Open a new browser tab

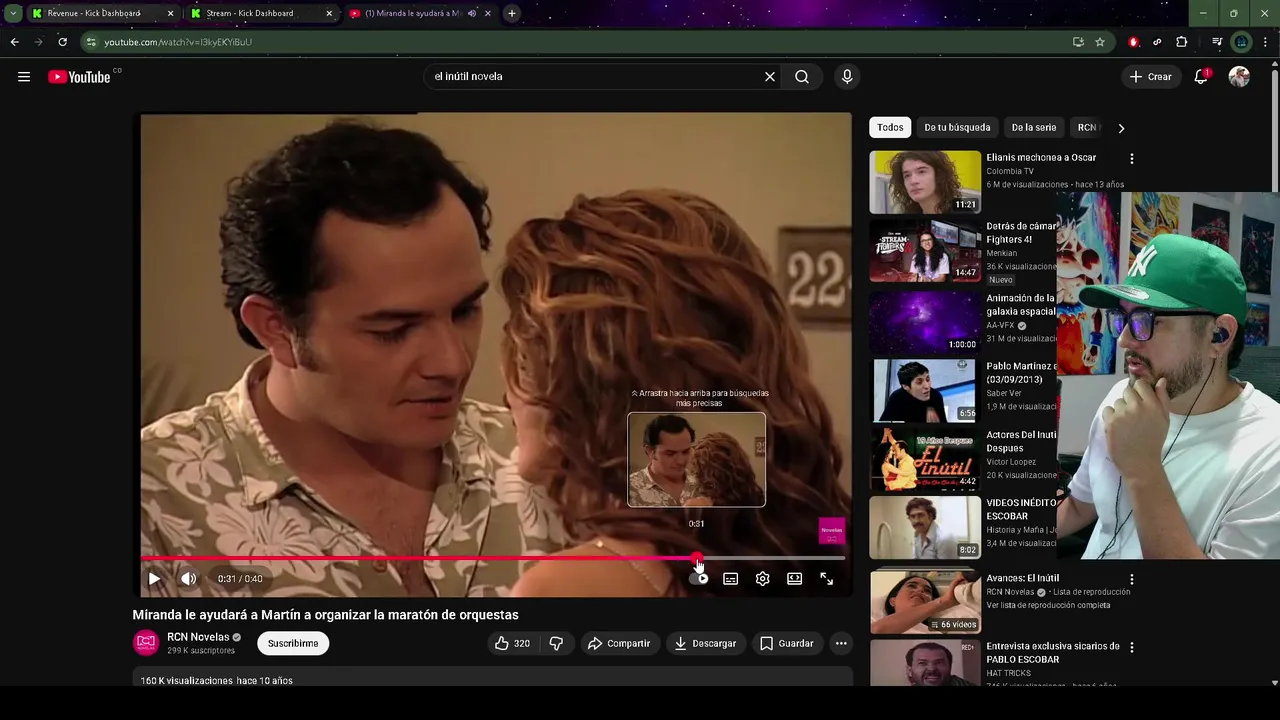(512, 14)
